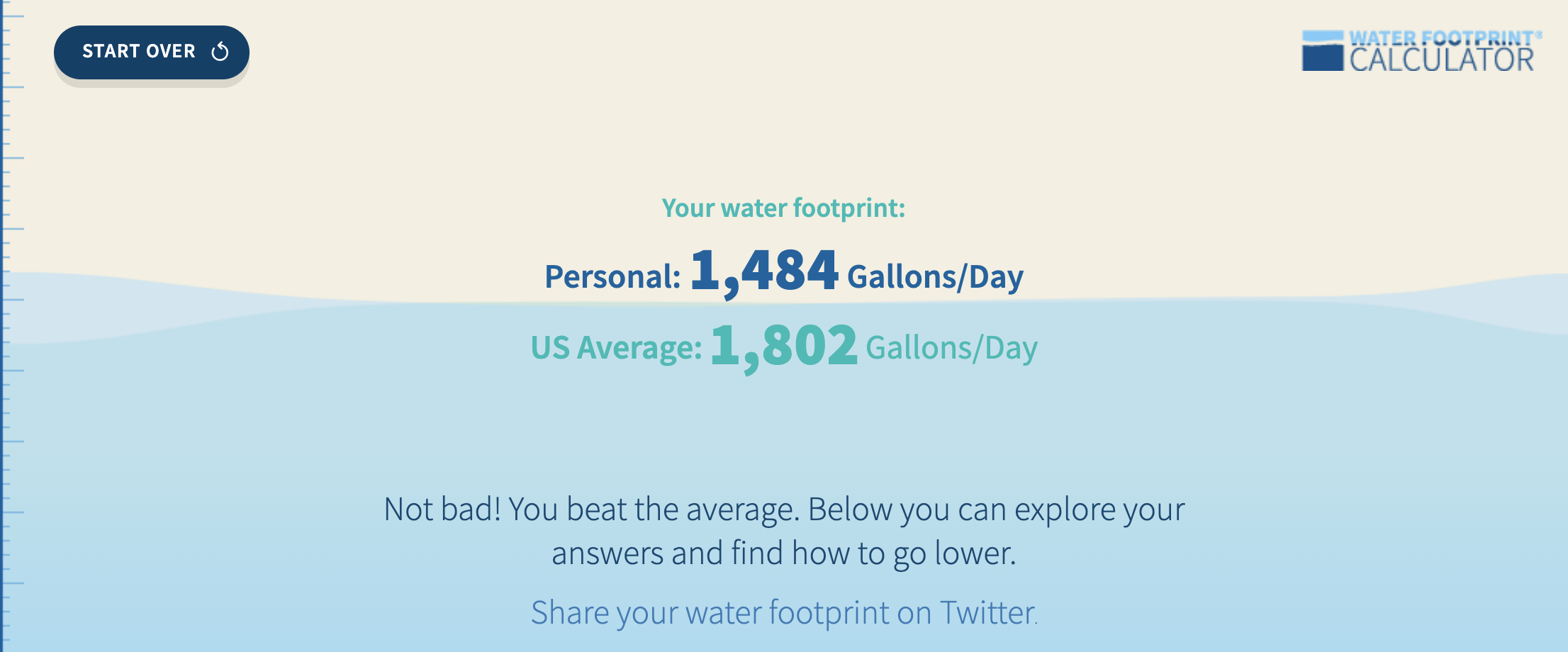Click the "answers and find how to go lower" line

pyautogui.click(x=784, y=553)
